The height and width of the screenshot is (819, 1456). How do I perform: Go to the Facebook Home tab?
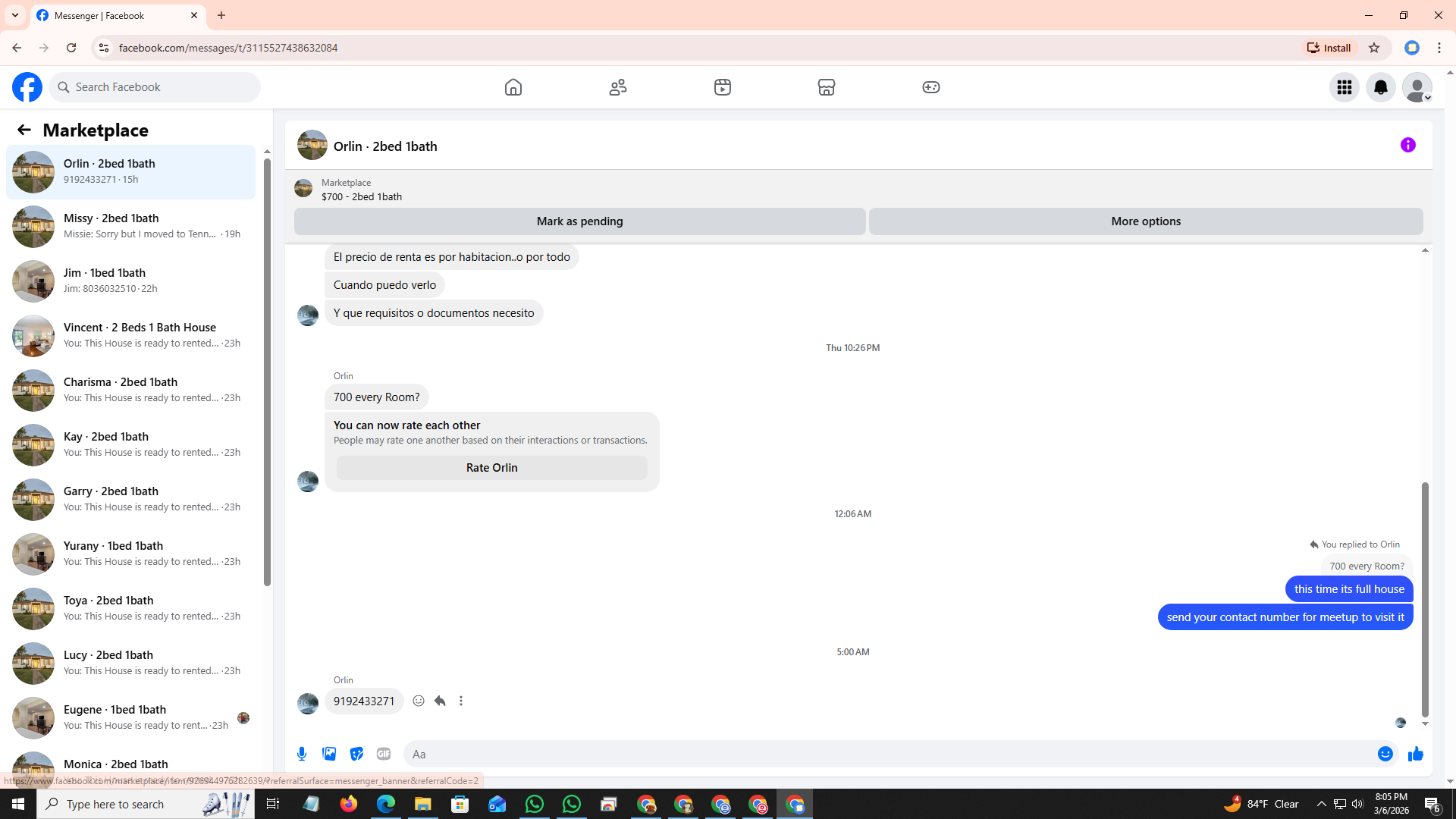(513, 87)
